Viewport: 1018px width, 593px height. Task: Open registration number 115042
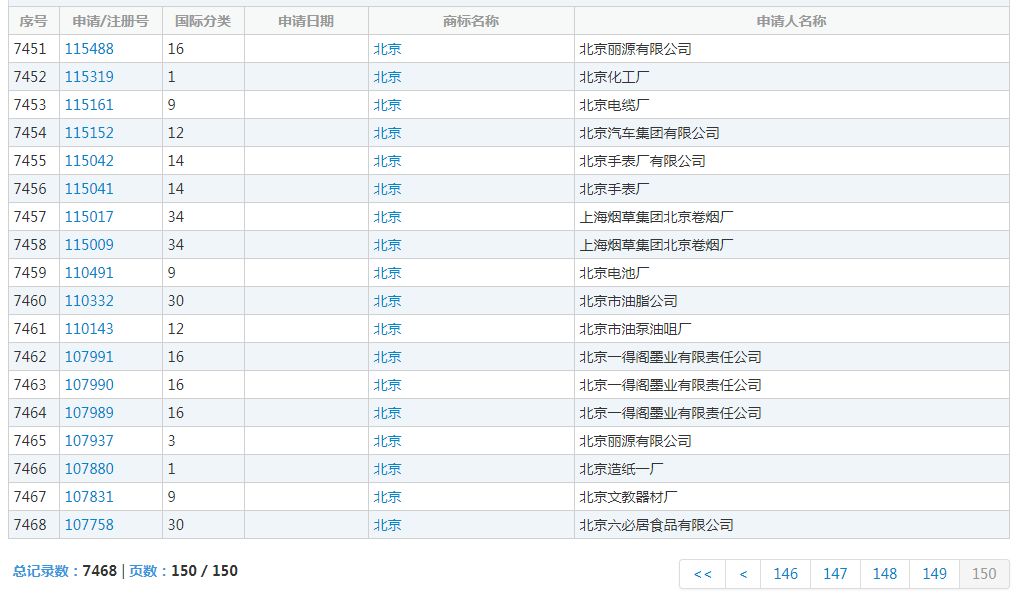pos(89,160)
